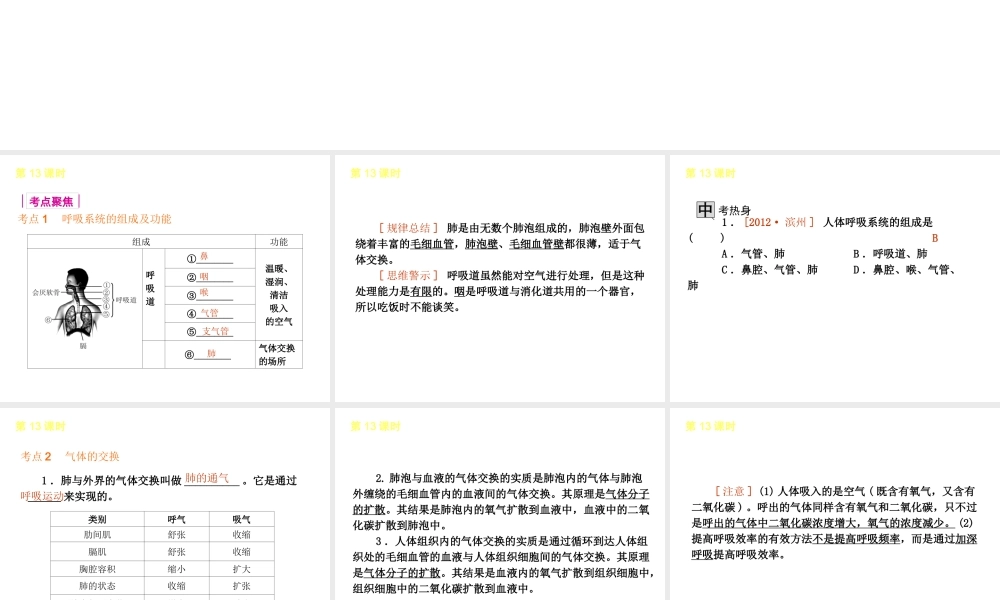Viewport: 1000px width, 600px height.
Task: Click option A. 气管、肺
Action: pos(753,254)
